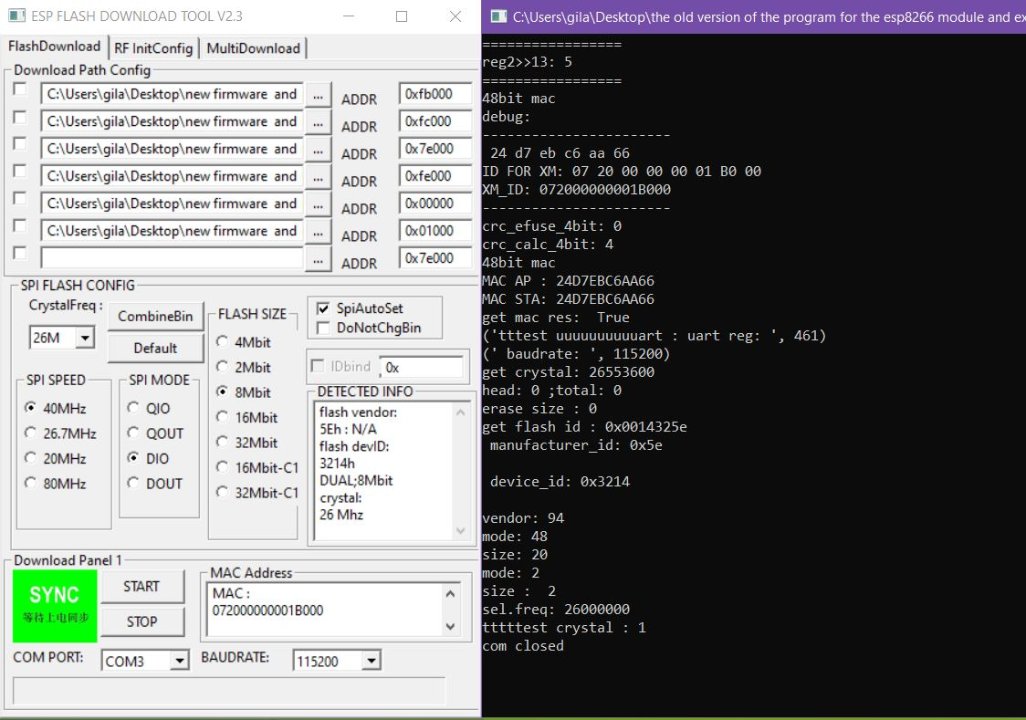1026x720 pixels.
Task: Select 16Mbit-C1 flash size
Action: click(x=258, y=468)
